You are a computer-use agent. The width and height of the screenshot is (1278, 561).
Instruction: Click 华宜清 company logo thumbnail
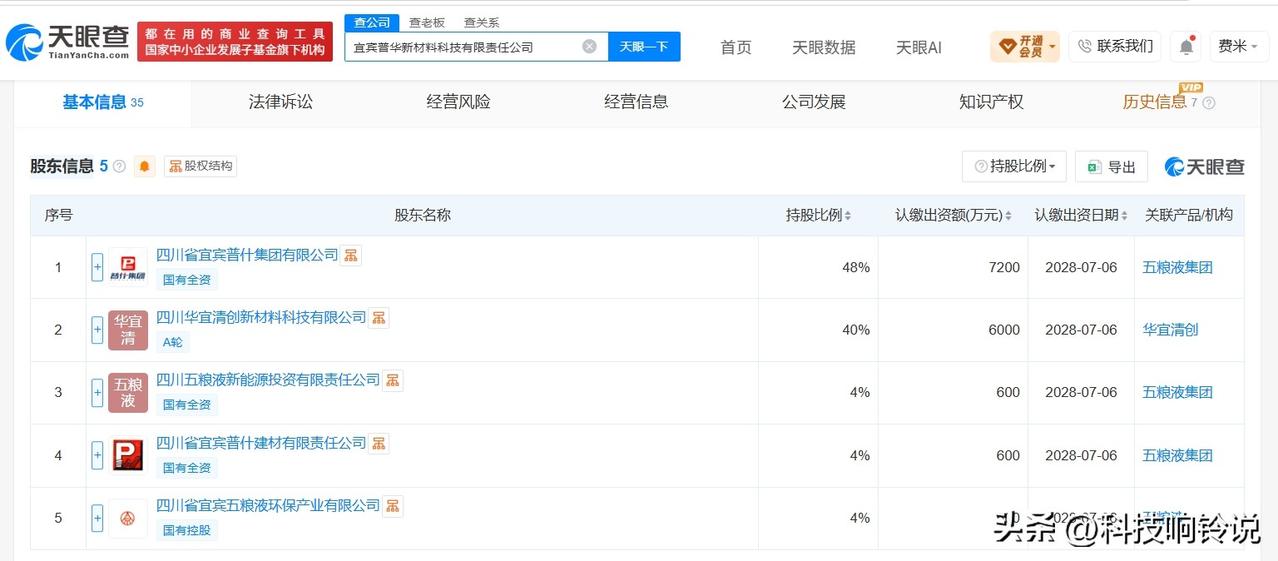tap(128, 330)
